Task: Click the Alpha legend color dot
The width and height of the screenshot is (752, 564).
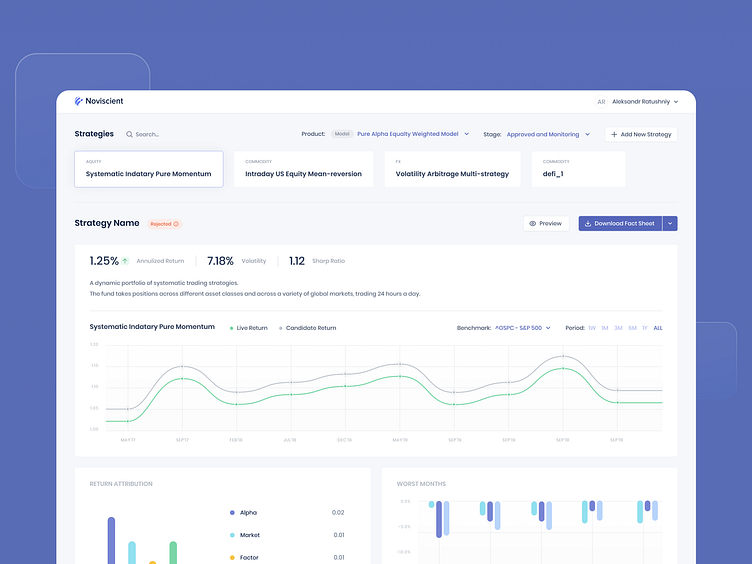Action: click(232, 513)
